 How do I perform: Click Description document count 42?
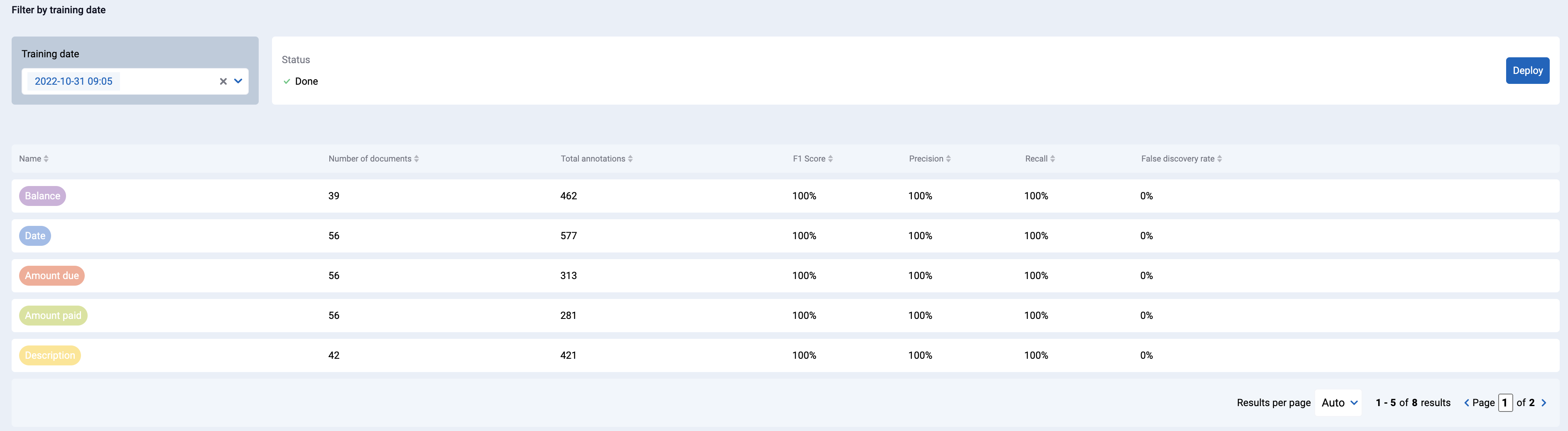point(333,355)
